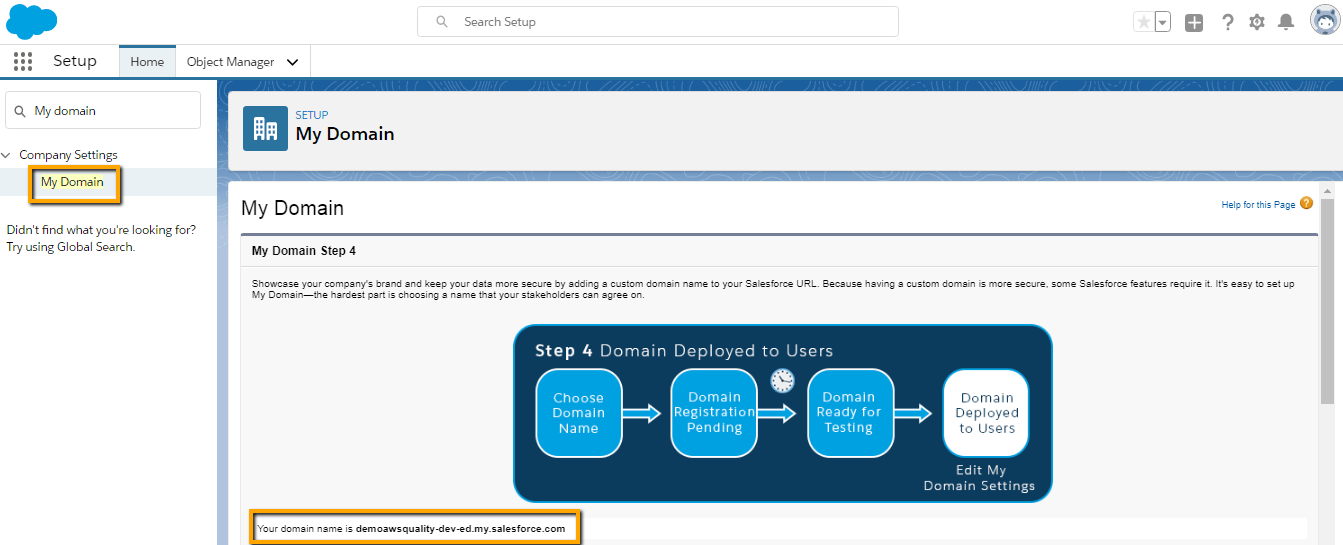Click the Domain Ready for Testing step
Viewport: 1343px width, 545px height.
pos(849,413)
